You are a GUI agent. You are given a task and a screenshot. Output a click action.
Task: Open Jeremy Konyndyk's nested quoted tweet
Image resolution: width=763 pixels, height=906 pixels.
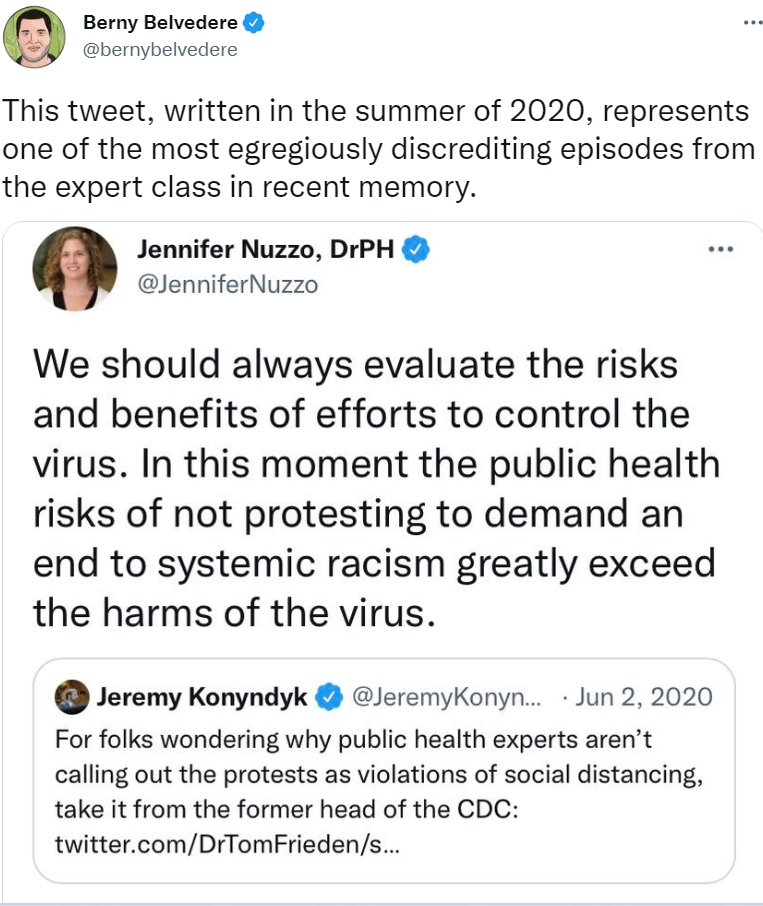click(384, 770)
